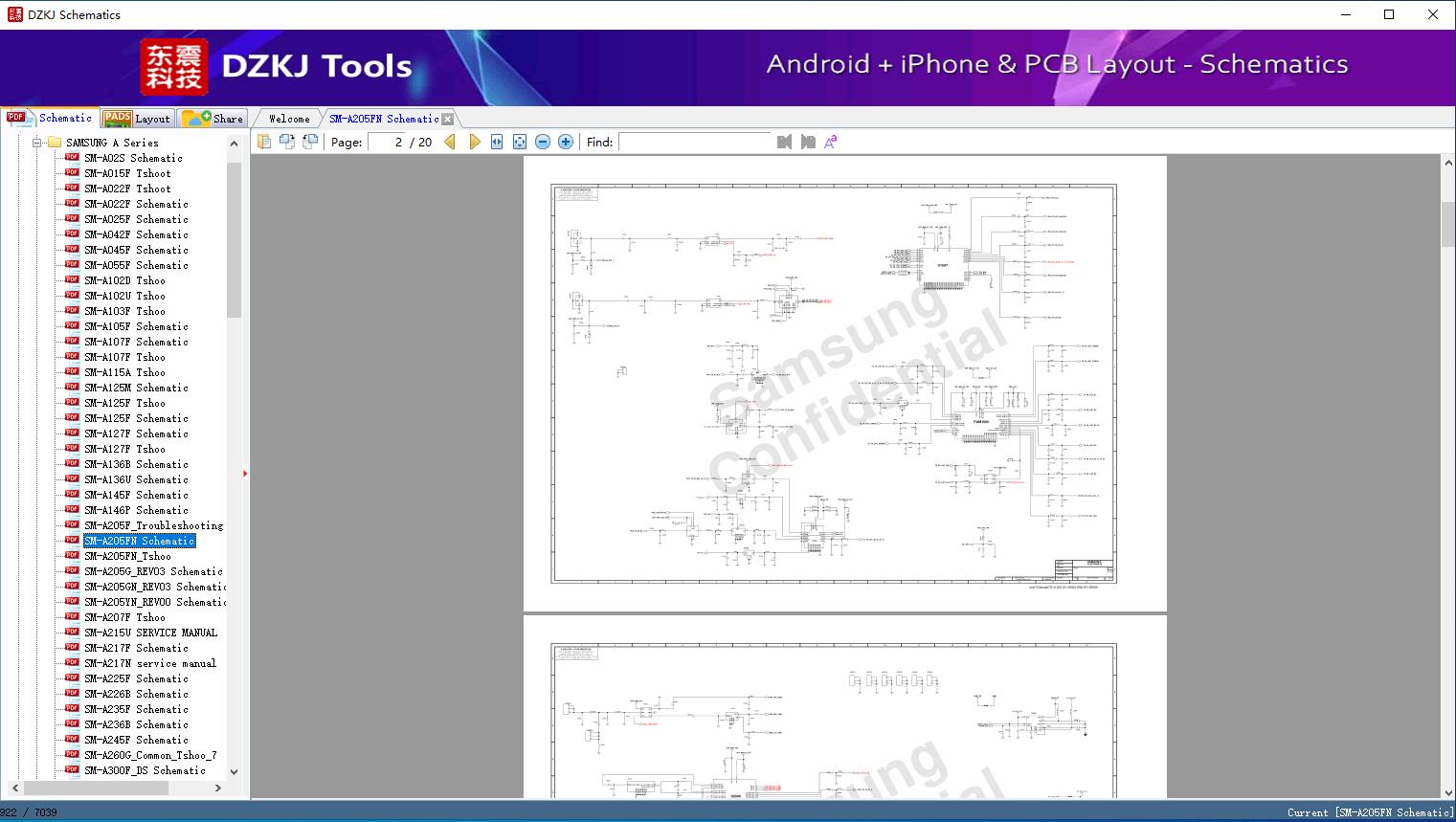Select SM-A300F_DS Schematic in the tree
The height and width of the screenshot is (822, 1456).
point(145,770)
